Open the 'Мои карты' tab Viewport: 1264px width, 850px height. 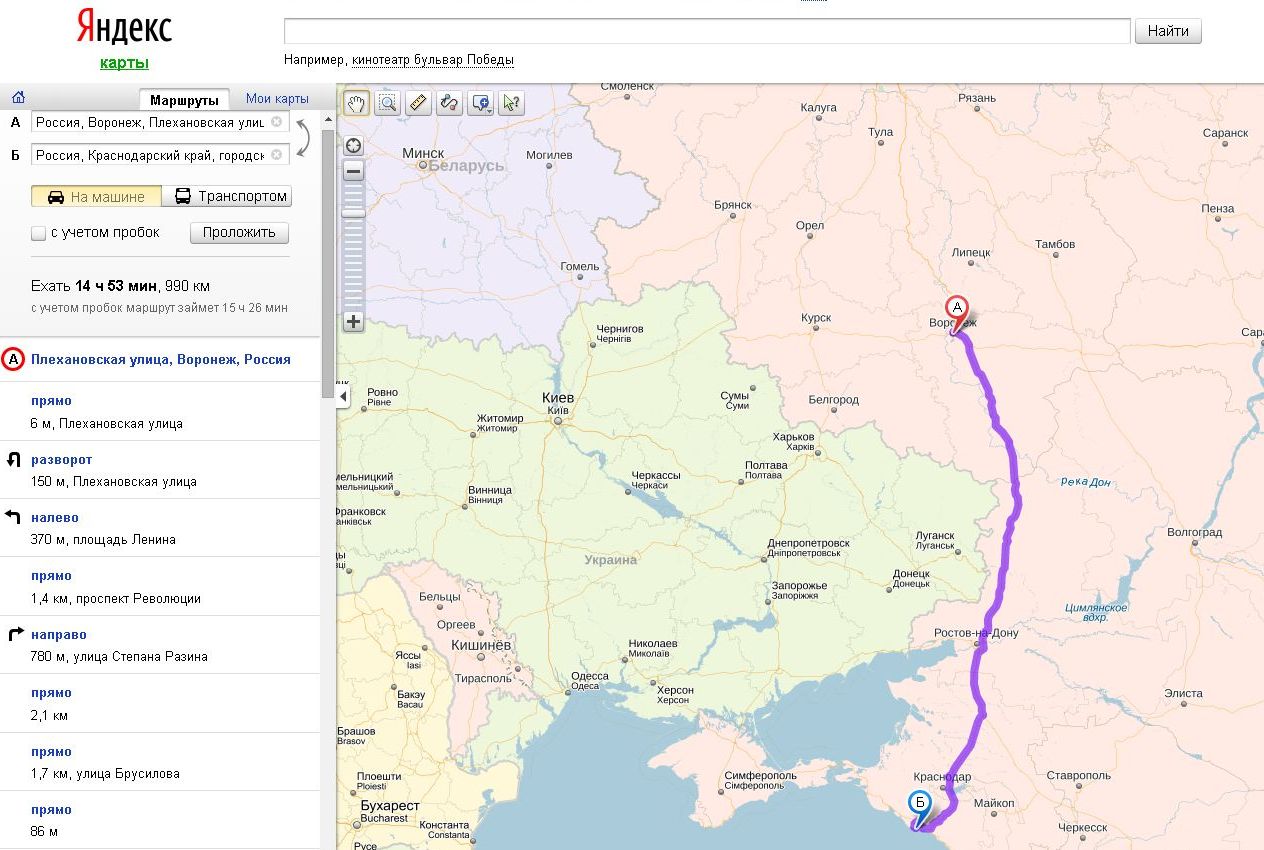tap(277, 99)
